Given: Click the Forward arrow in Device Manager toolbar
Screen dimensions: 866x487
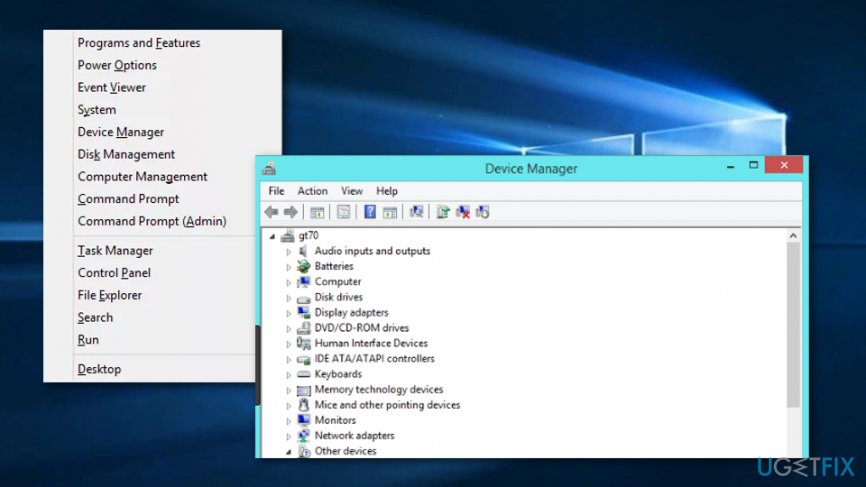Looking at the screenshot, I should tap(291, 212).
